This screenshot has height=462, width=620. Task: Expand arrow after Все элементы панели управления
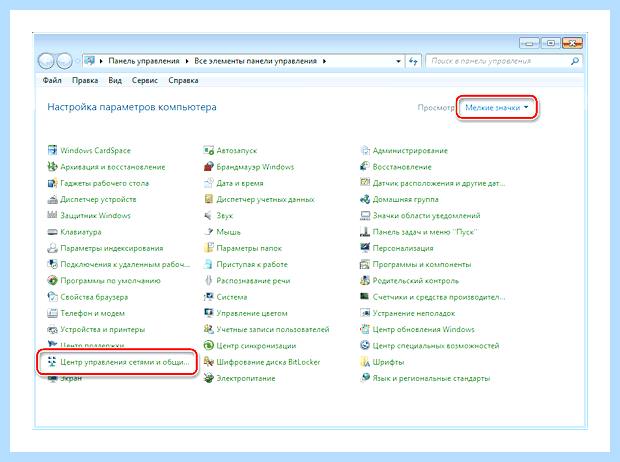[x=324, y=61]
